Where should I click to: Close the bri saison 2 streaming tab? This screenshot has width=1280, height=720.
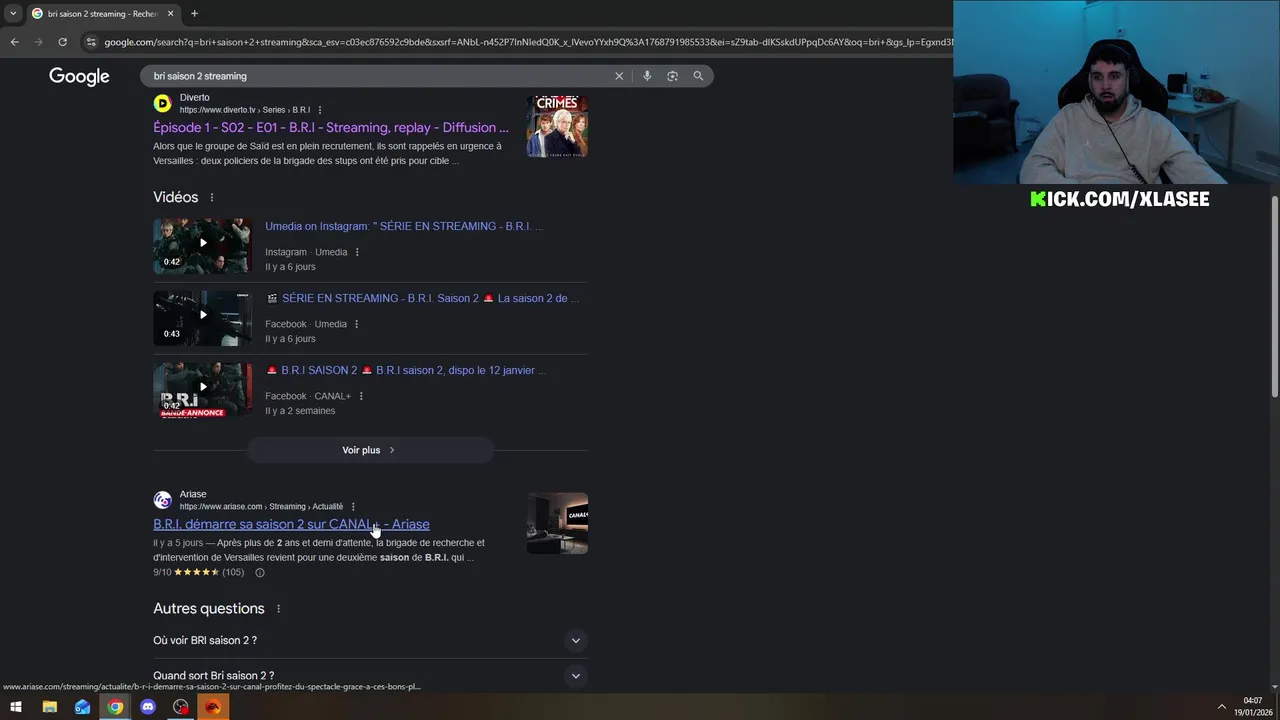170,13
